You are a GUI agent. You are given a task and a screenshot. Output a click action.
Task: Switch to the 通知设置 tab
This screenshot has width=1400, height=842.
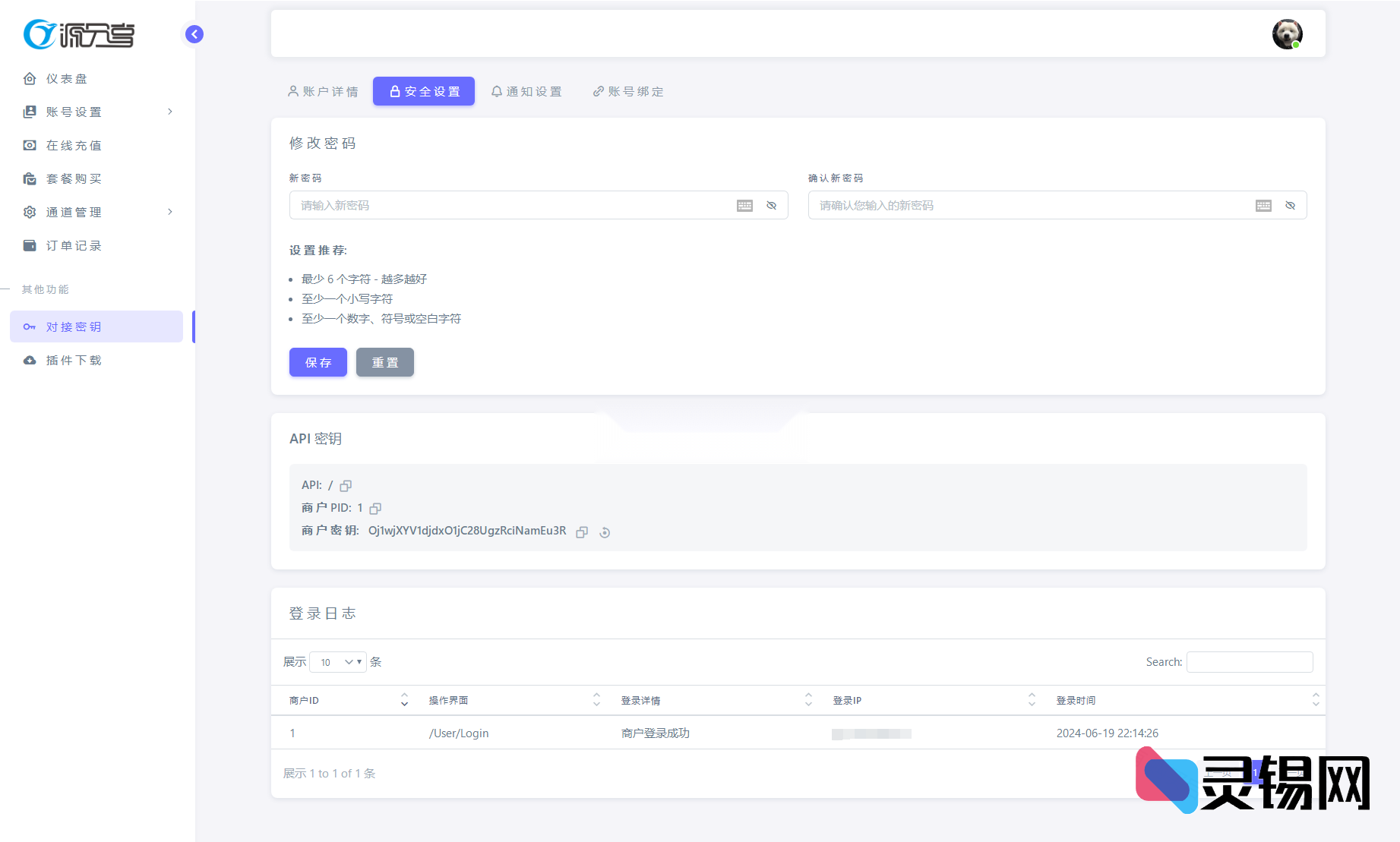pos(527,91)
